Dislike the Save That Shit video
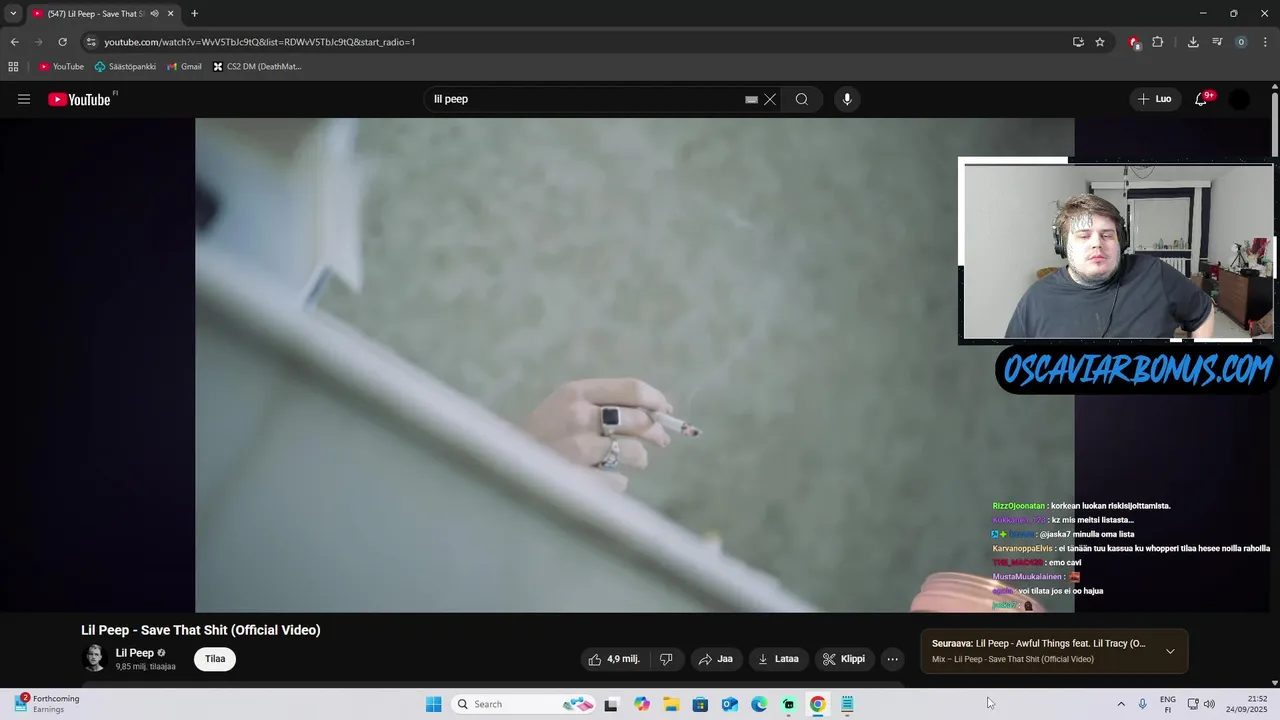Viewport: 1280px width, 720px height. tap(666, 659)
